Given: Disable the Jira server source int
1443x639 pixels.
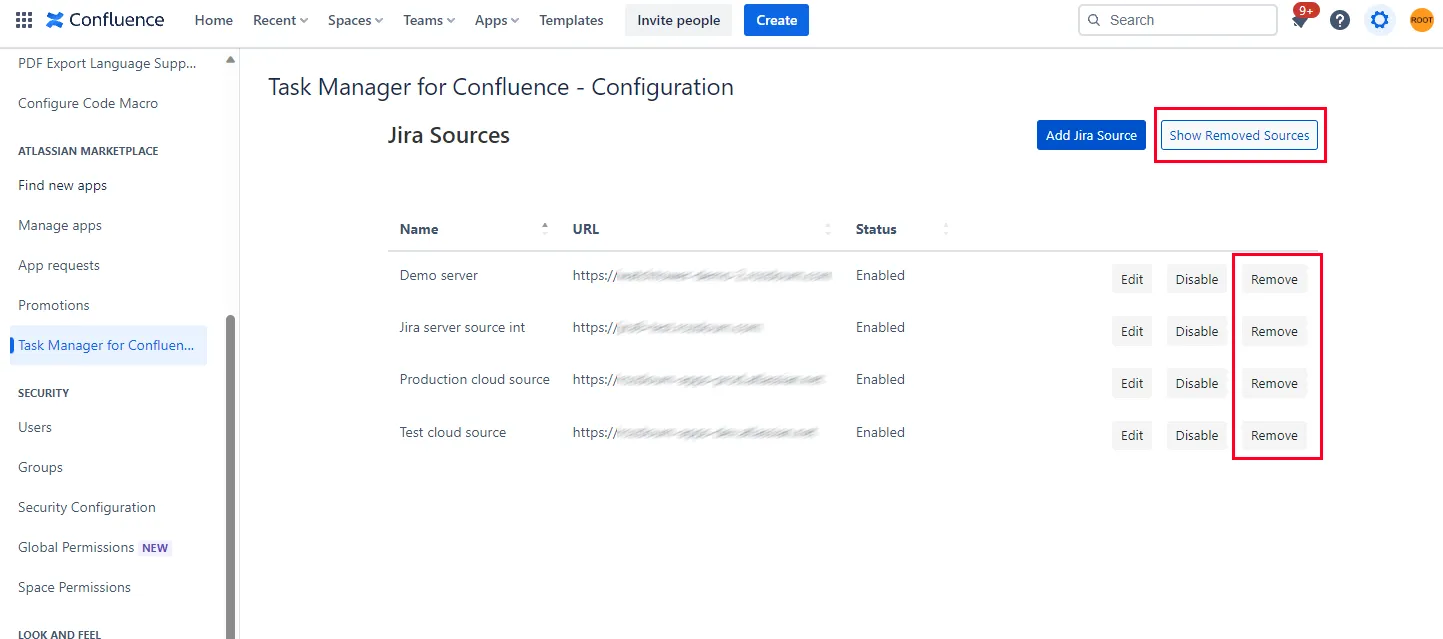Looking at the screenshot, I should 1197,331.
